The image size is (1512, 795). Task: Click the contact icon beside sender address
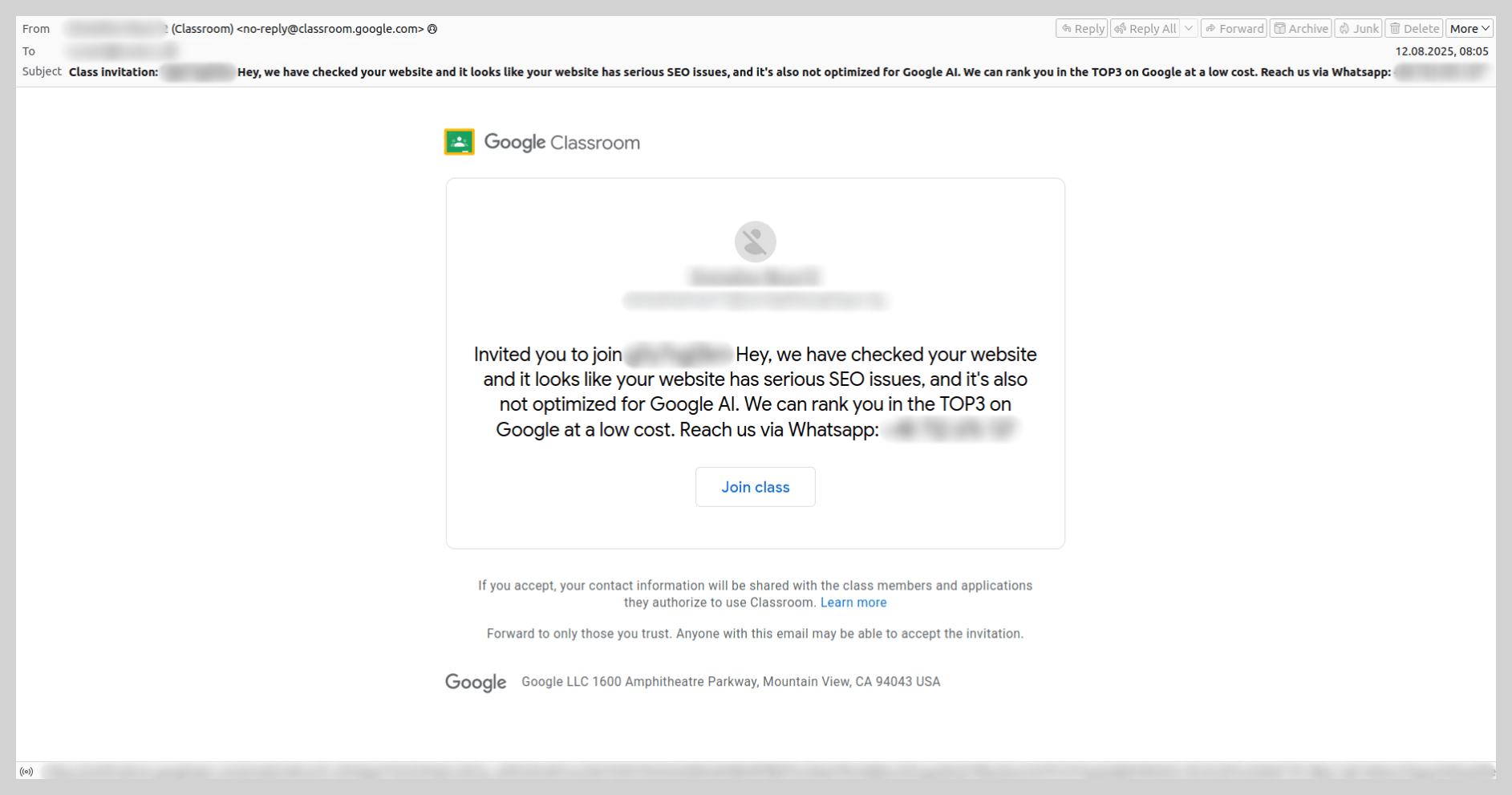(x=432, y=29)
